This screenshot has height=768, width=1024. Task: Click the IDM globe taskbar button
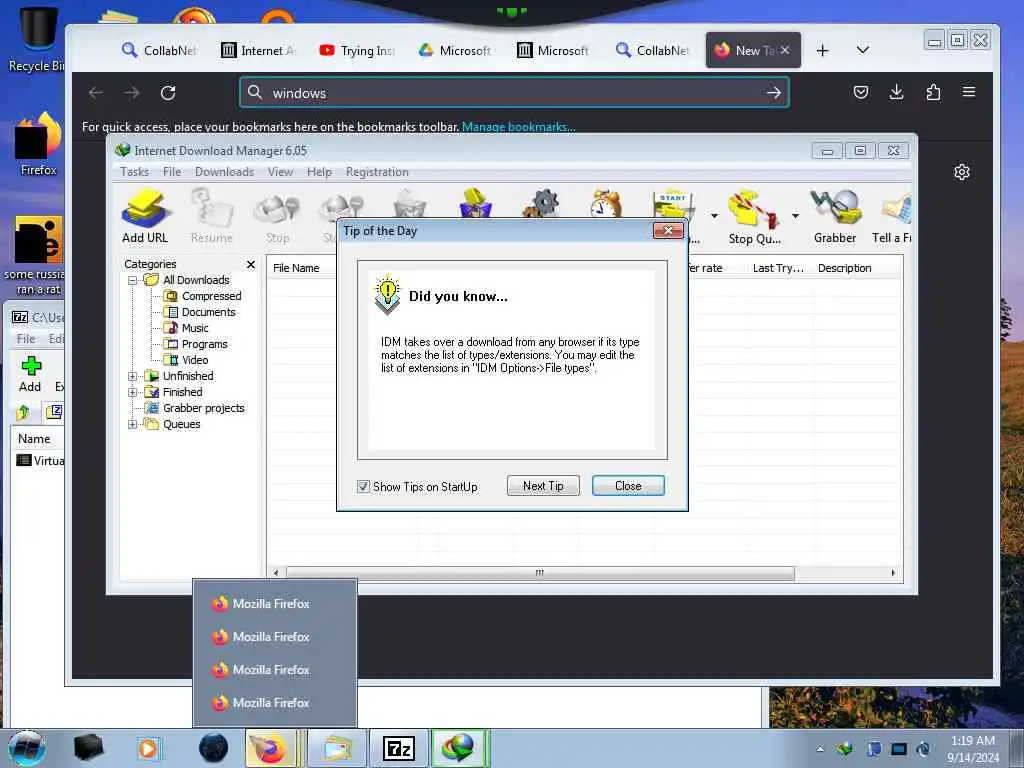[x=460, y=748]
